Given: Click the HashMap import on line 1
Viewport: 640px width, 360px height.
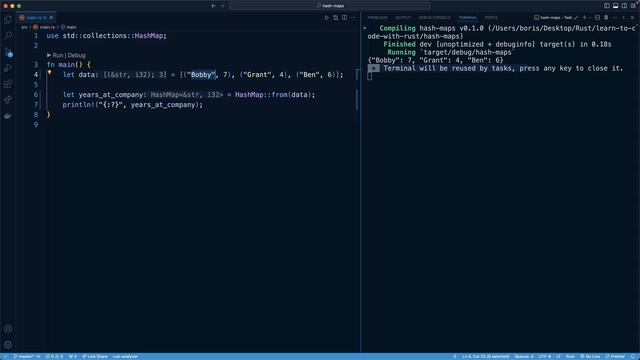Looking at the screenshot, I should [149, 36].
